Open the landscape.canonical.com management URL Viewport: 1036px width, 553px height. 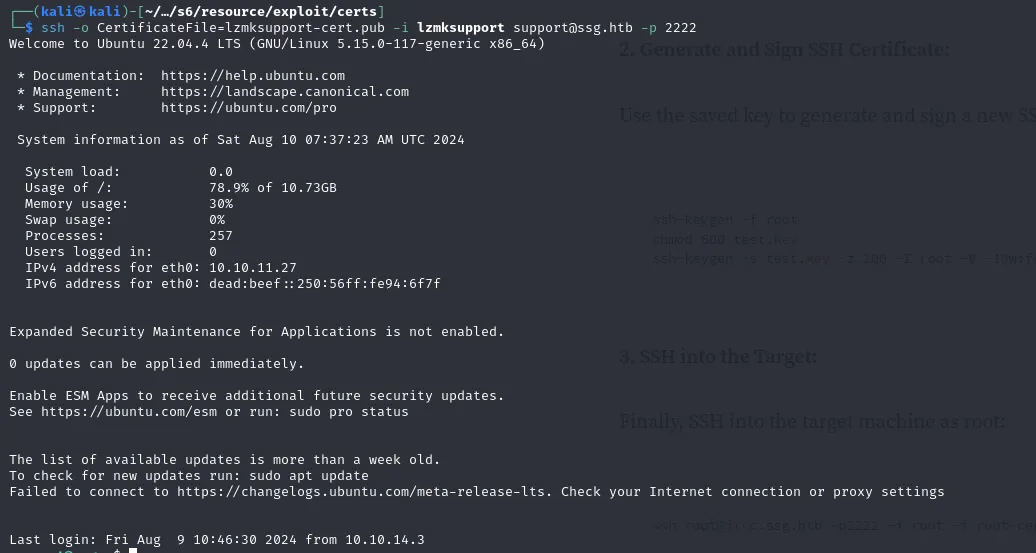[x=284, y=92]
